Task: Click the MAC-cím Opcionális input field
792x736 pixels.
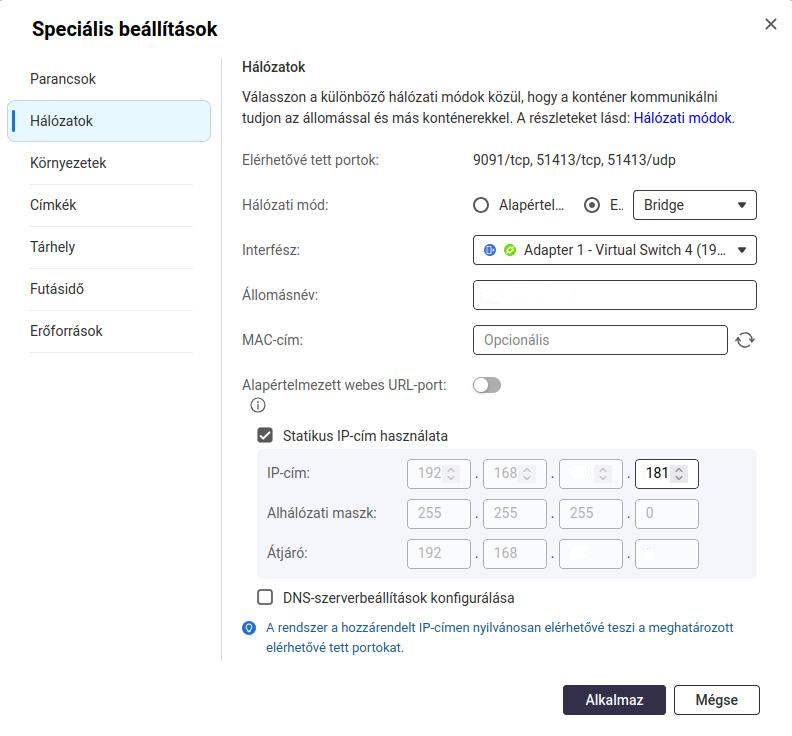Action: point(600,340)
